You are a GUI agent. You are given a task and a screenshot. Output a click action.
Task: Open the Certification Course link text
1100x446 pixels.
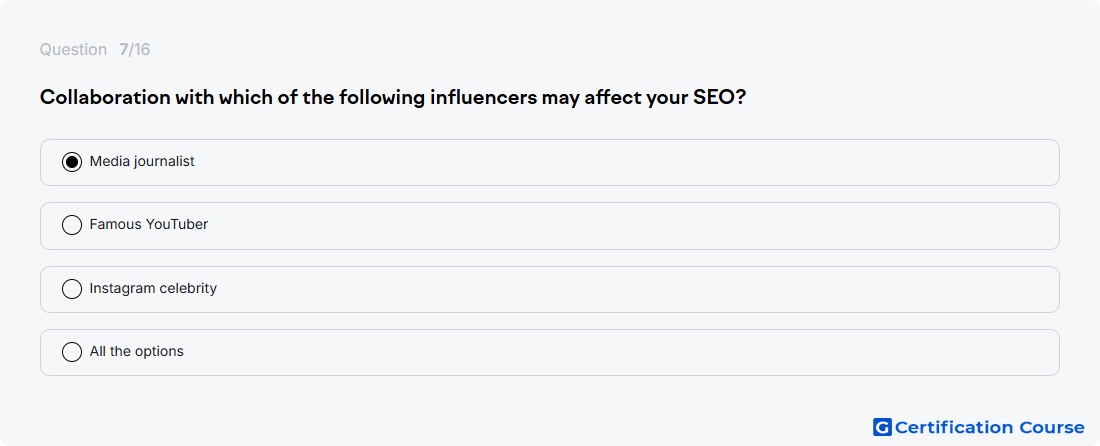pos(989,427)
